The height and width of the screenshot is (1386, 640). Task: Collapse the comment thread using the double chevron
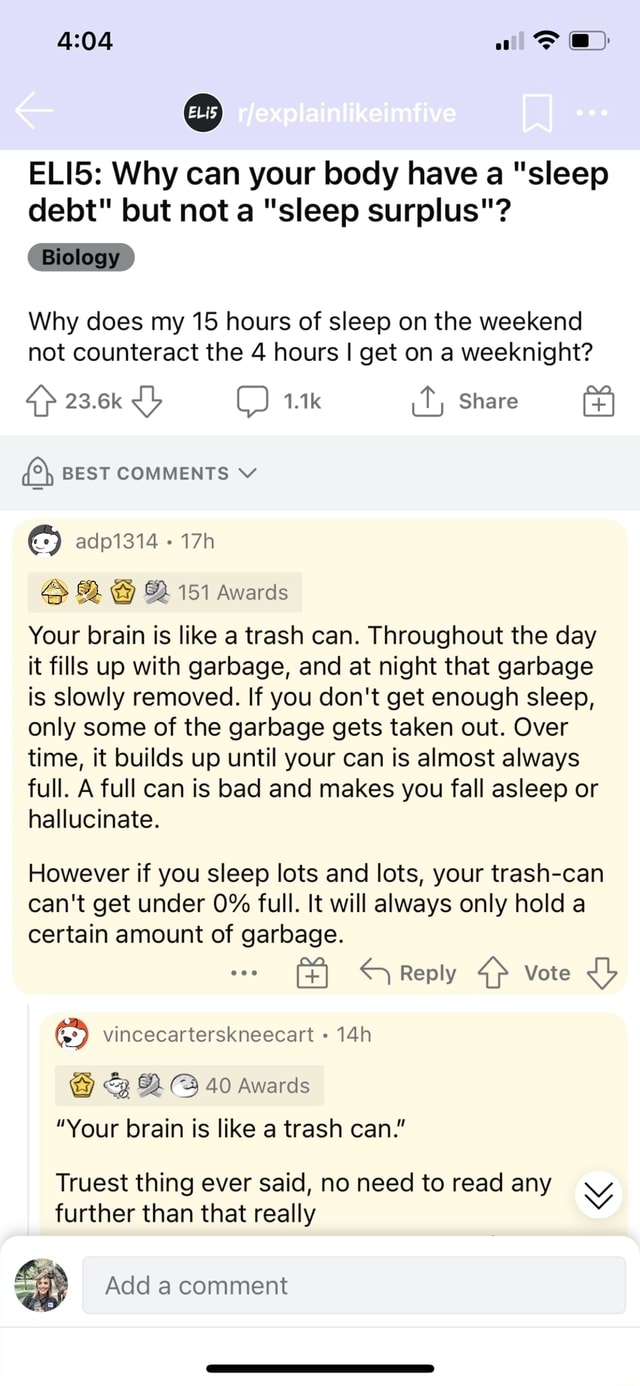[598, 1193]
